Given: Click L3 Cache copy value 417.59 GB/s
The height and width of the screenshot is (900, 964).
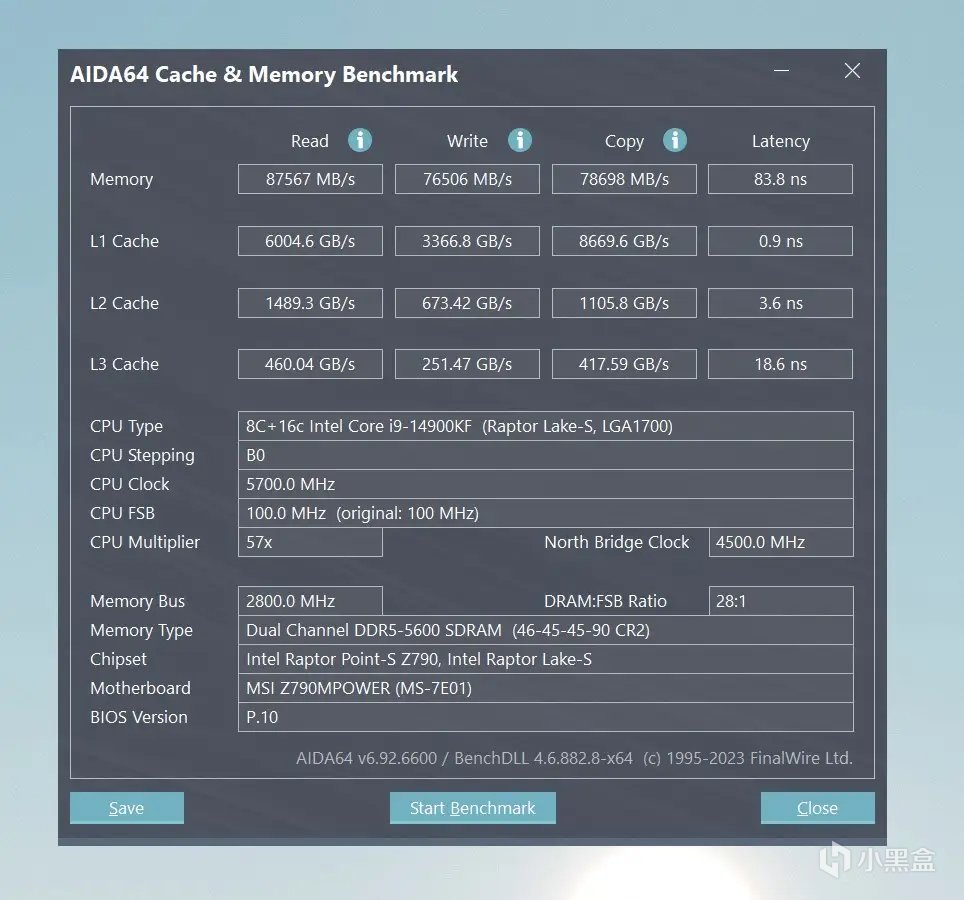Looking at the screenshot, I should point(624,364).
